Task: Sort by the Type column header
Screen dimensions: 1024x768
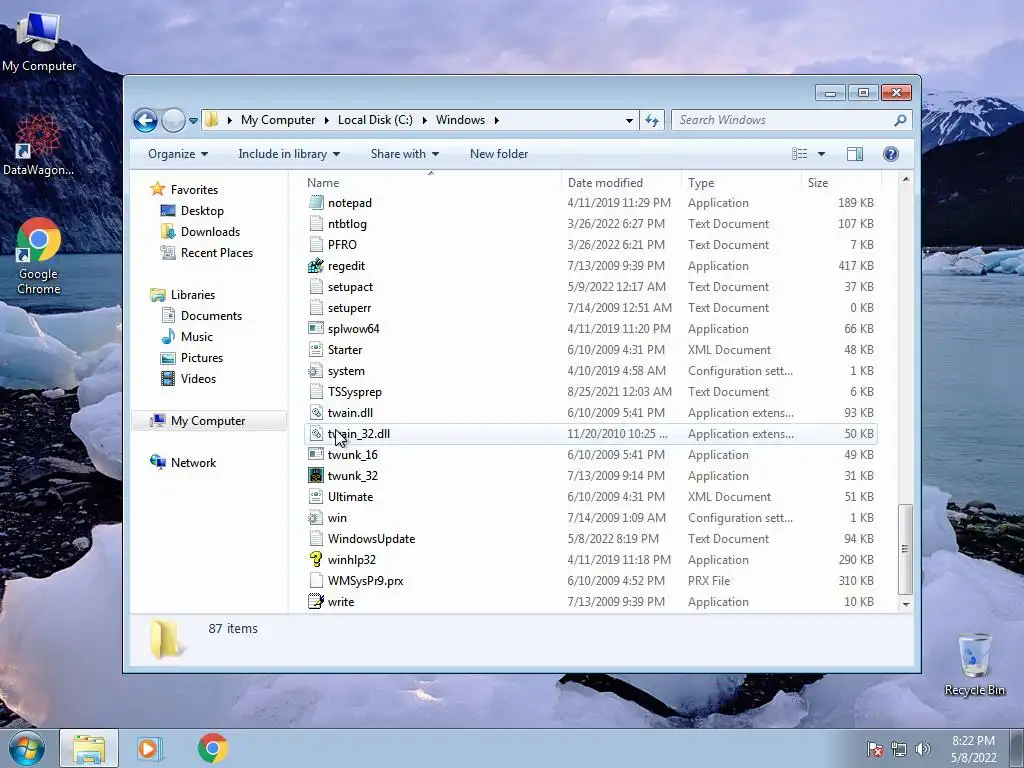Action: point(701,183)
